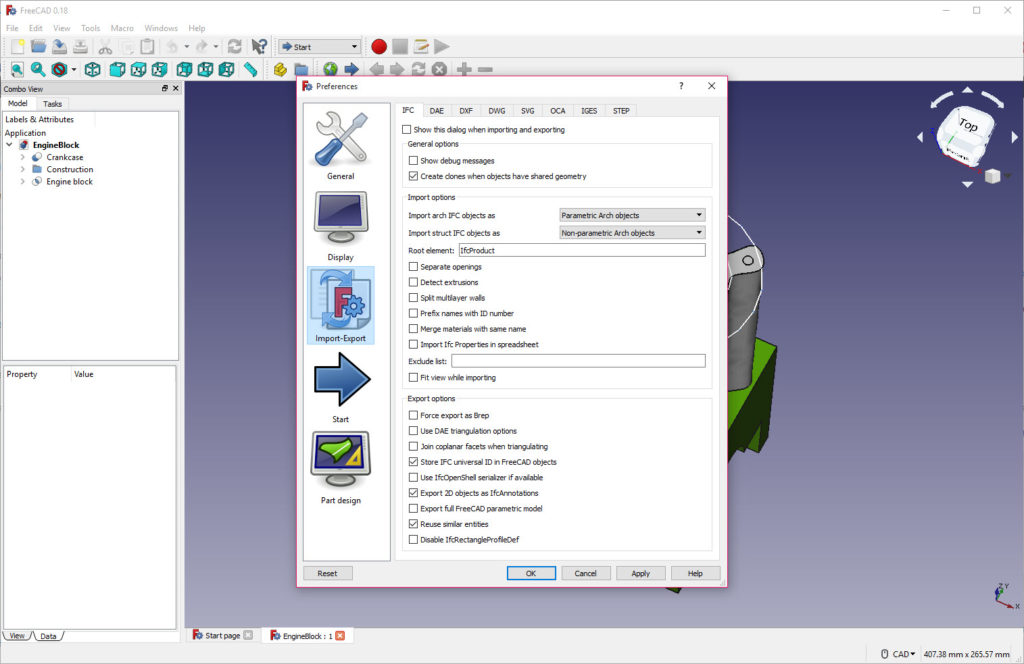Click the Draw Style icon

(59, 69)
